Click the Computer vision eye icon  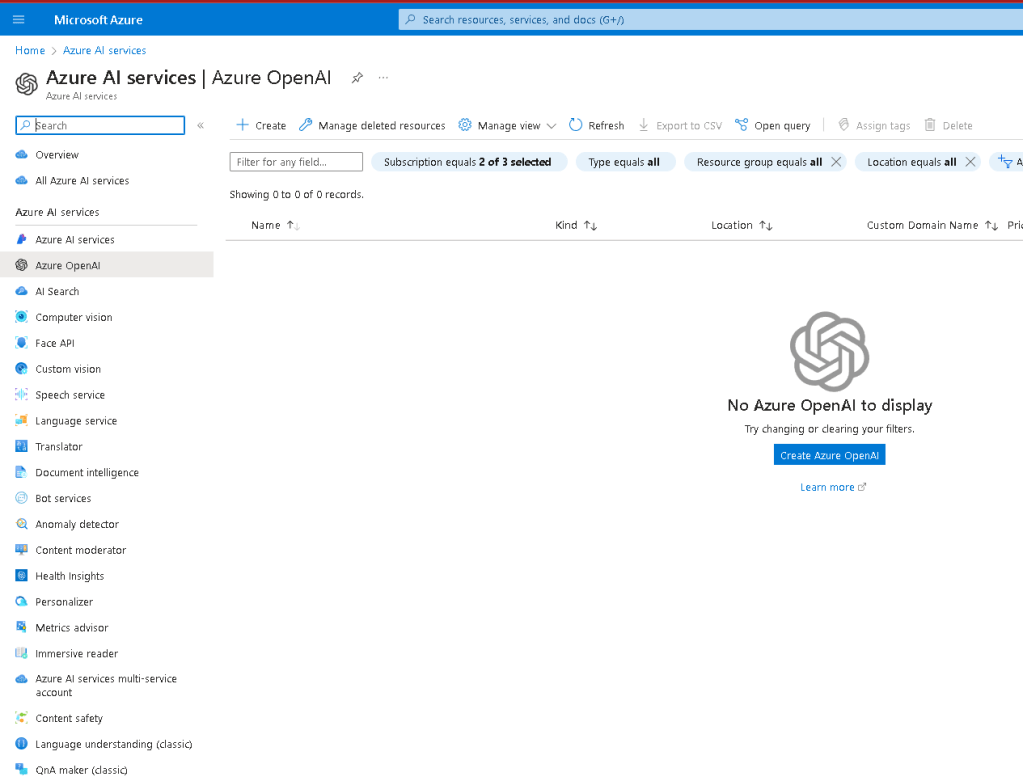22,317
